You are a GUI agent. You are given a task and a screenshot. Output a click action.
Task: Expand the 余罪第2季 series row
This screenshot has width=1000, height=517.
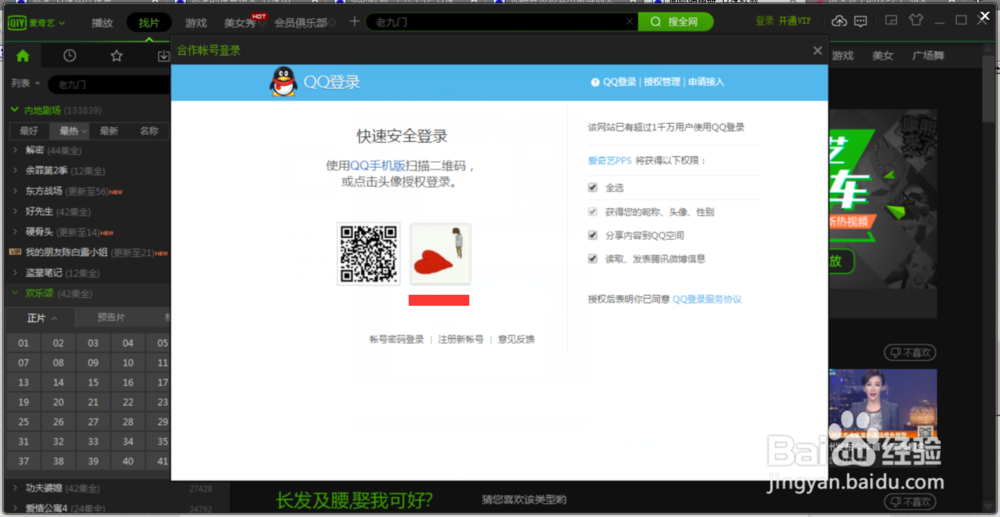pyautogui.click(x=15, y=171)
